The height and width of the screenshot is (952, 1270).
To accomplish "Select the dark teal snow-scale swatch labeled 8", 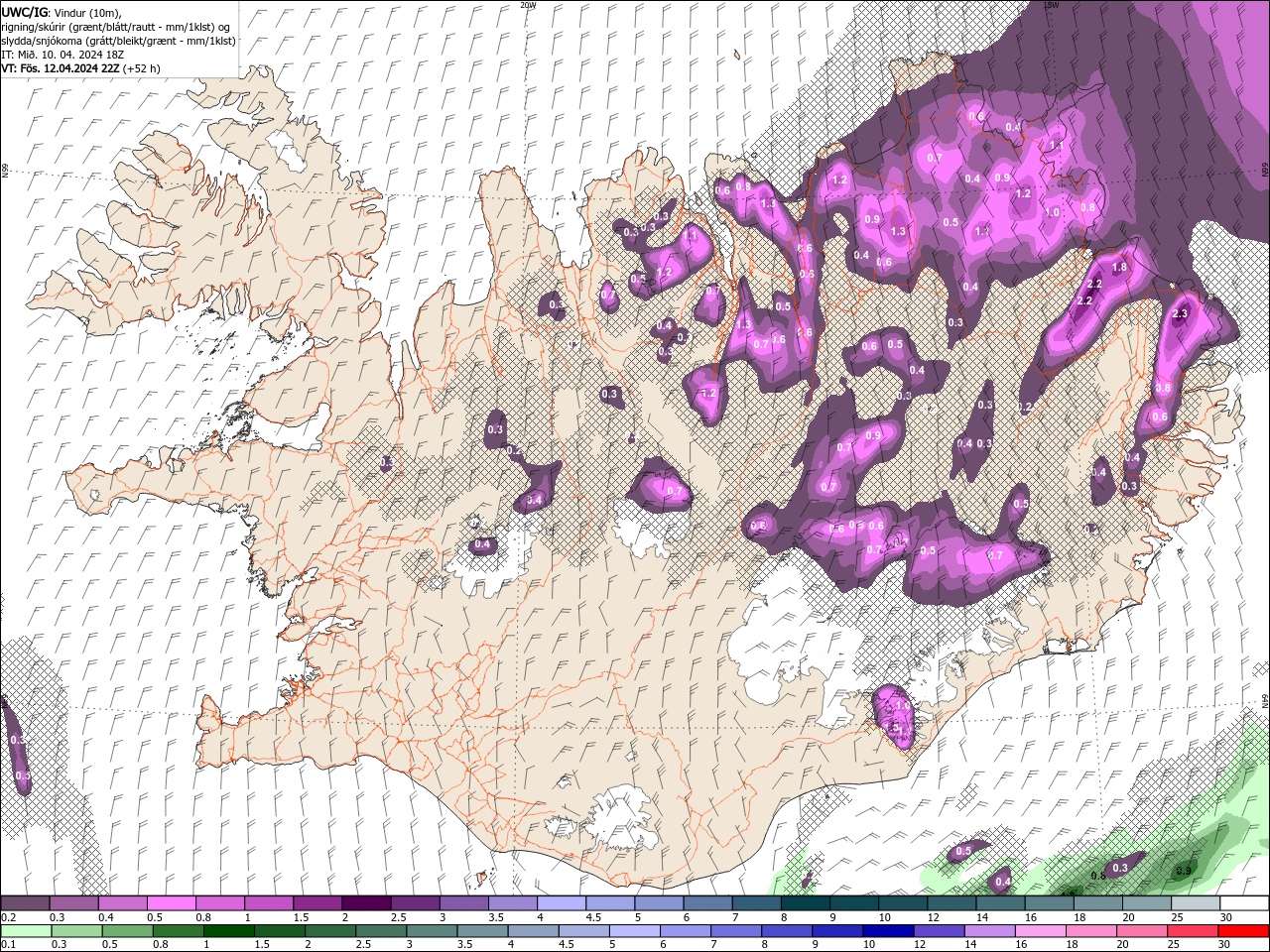I will pos(806,903).
